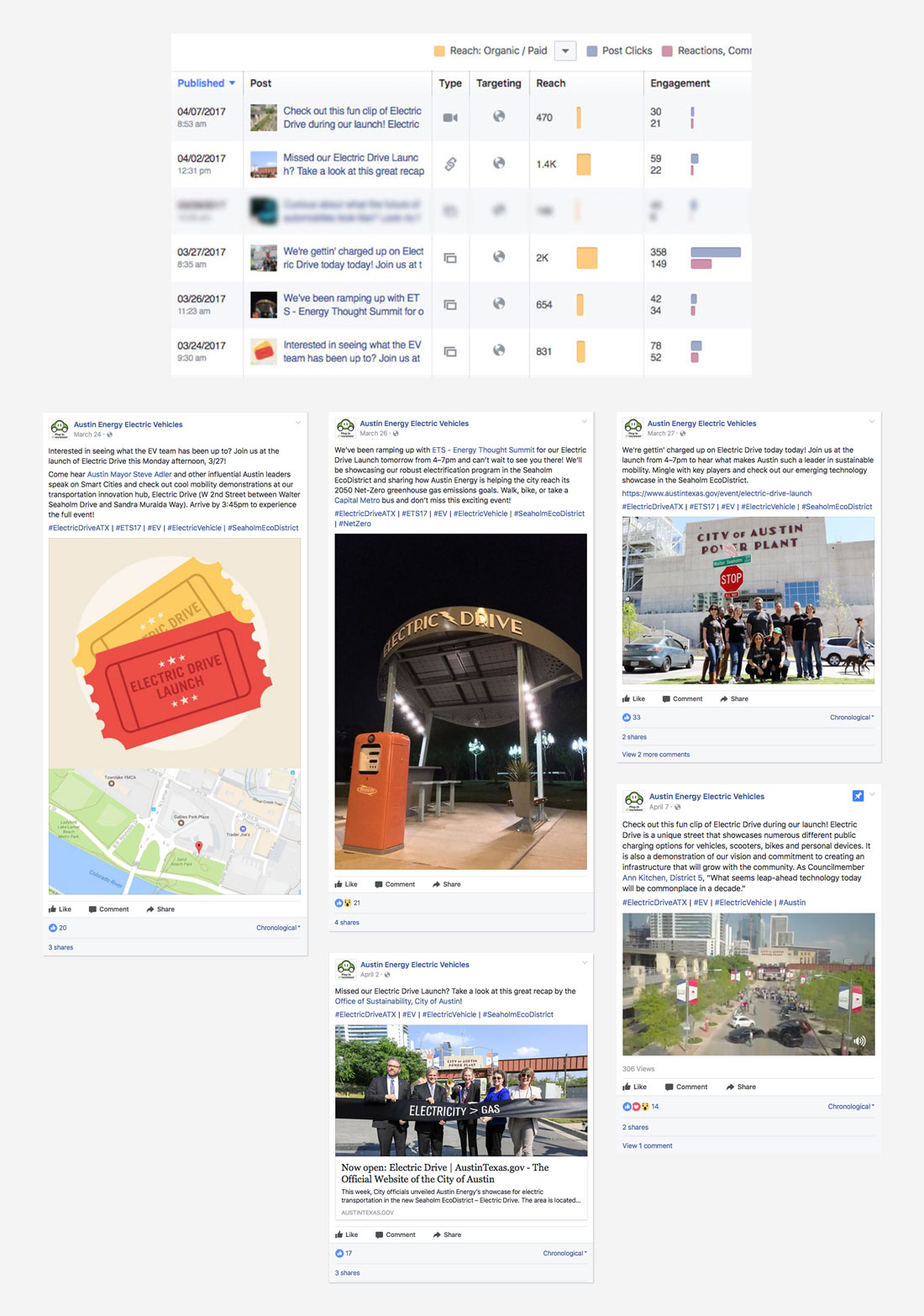
Task: Click the globe targeting icon for 03/27/2017 post
Action: click(499, 257)
